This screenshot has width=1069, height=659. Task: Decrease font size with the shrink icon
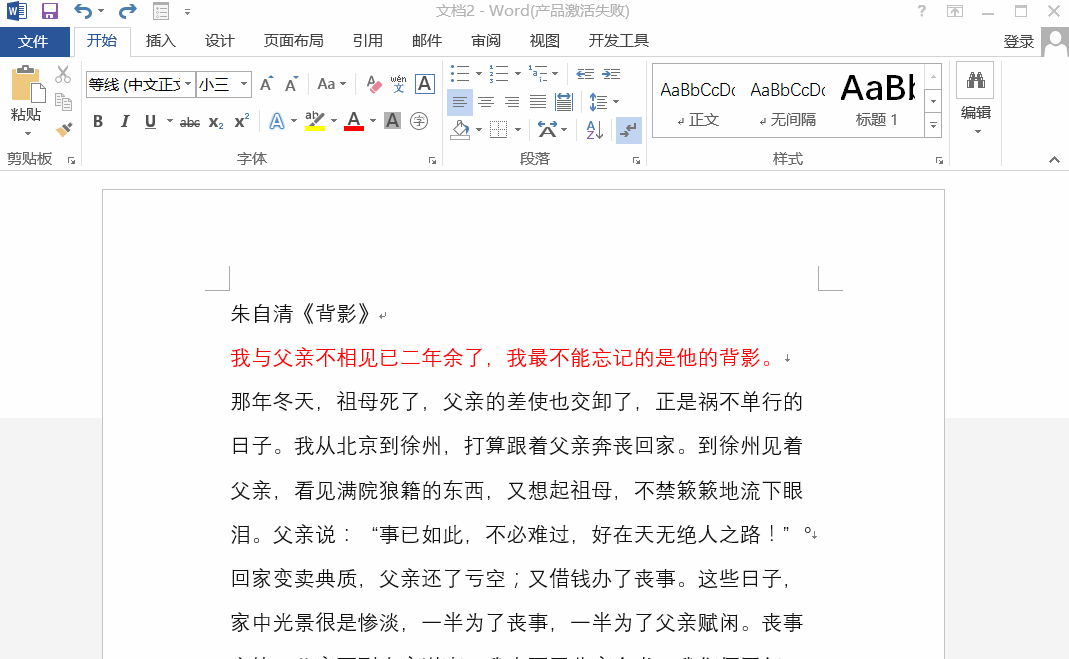pyautogui.click(x=291, y=84)
